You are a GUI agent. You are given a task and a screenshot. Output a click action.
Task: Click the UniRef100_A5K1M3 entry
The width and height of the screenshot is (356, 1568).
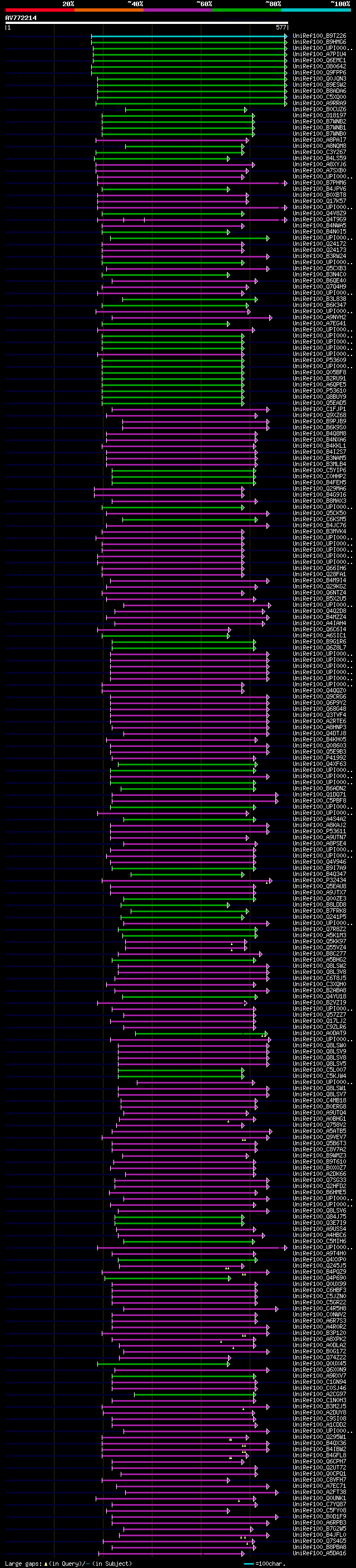319,936
